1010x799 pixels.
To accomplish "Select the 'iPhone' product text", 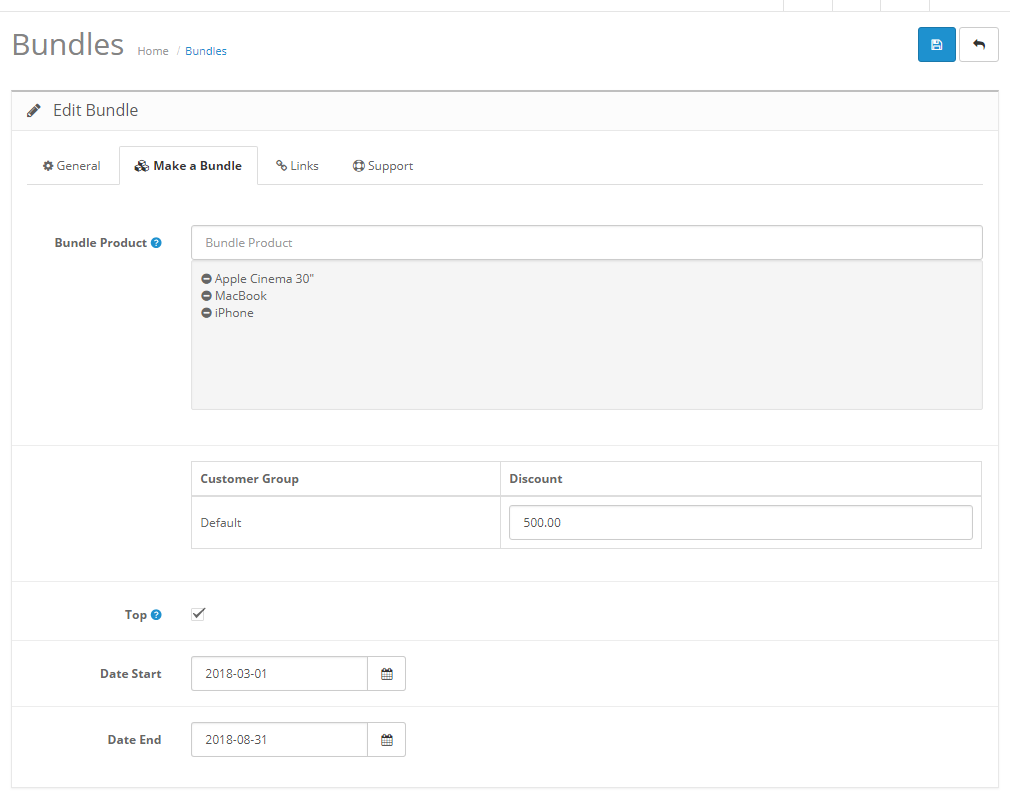I will [234, 313].
